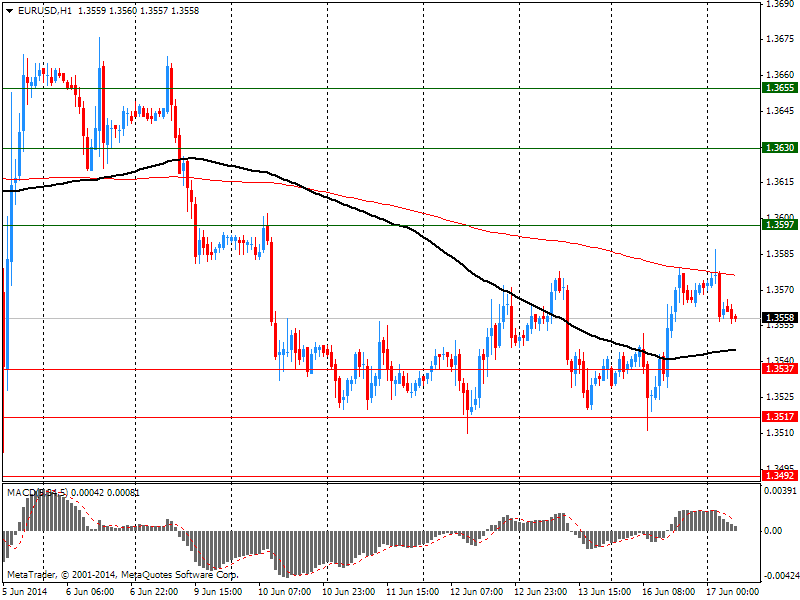Click the 5 Jun 2014 date on the time axis
The height and width of the screenshot is (600, 800).
(x=25, y=592)
